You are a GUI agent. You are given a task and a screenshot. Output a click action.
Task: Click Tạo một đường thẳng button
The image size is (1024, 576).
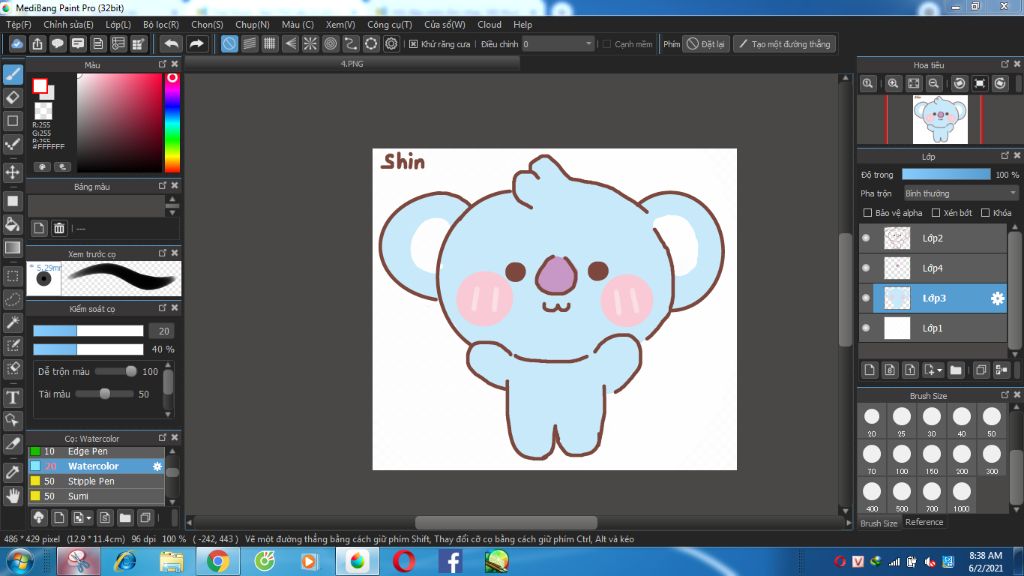(784, 44)
